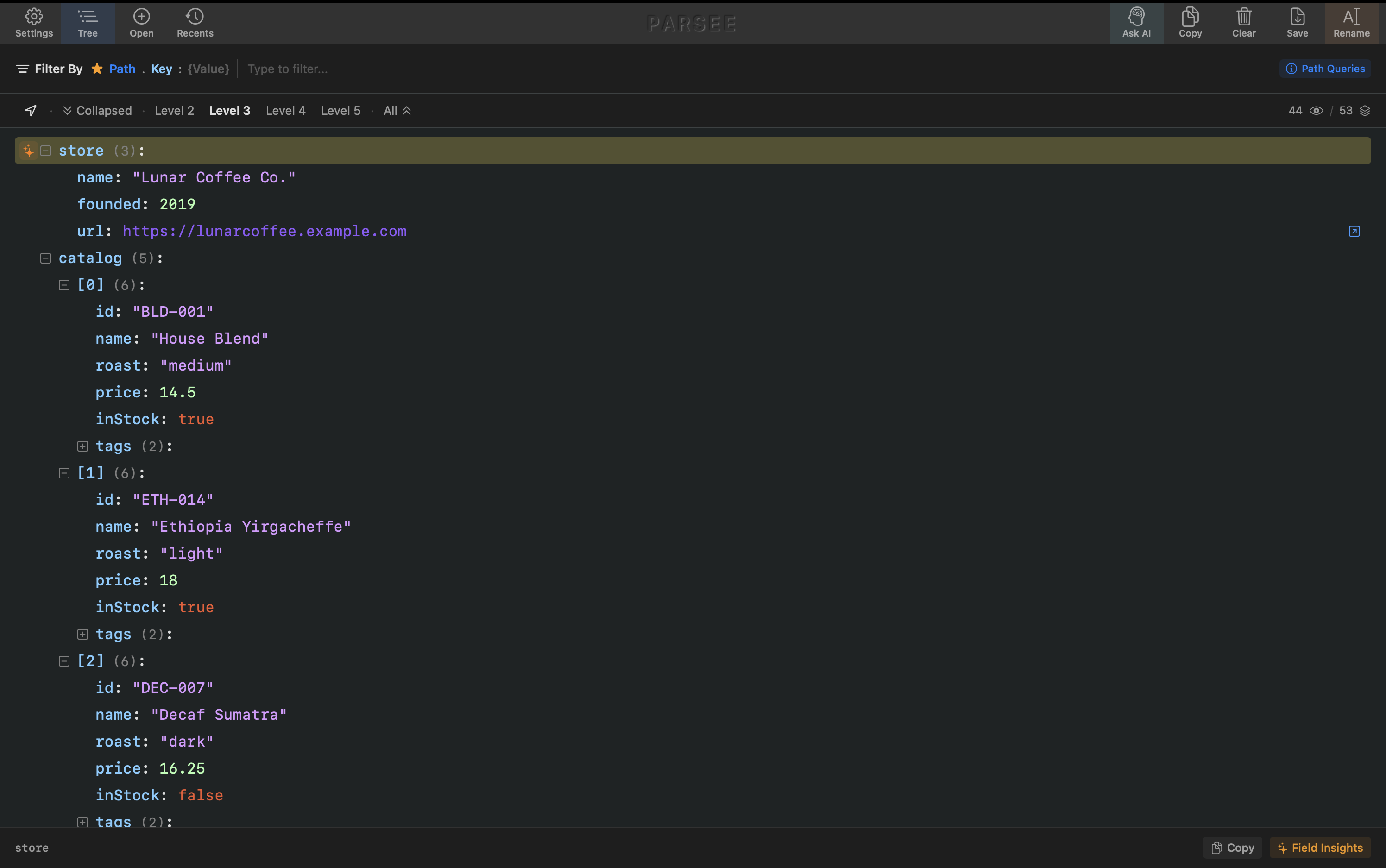Select the roast "dark" value

pyautogui.click(x=187, y=741)
